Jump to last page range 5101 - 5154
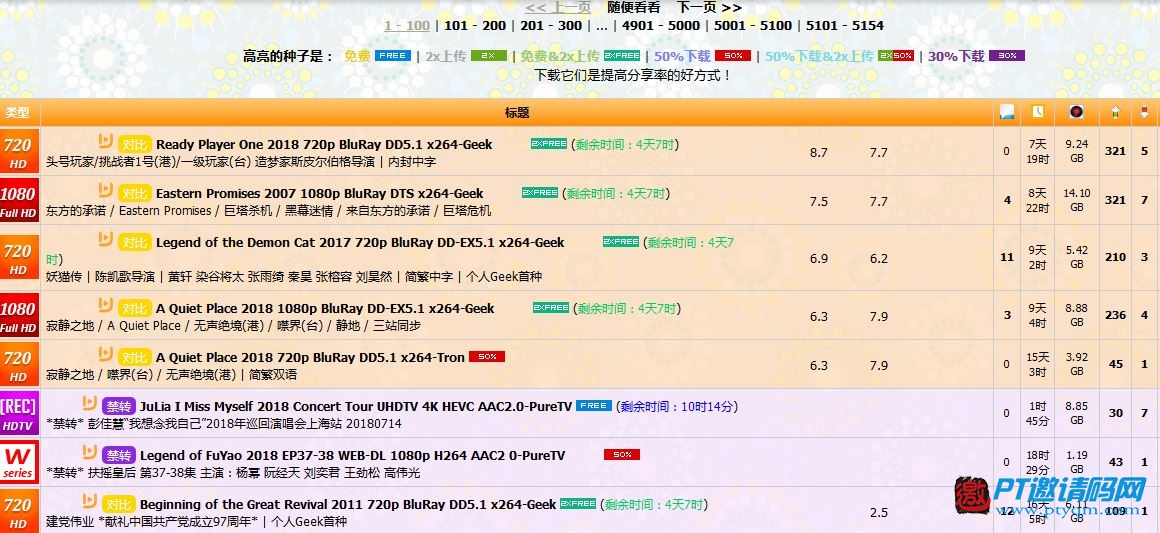This screenshot has height=533, width=1160. coord(845,26)
